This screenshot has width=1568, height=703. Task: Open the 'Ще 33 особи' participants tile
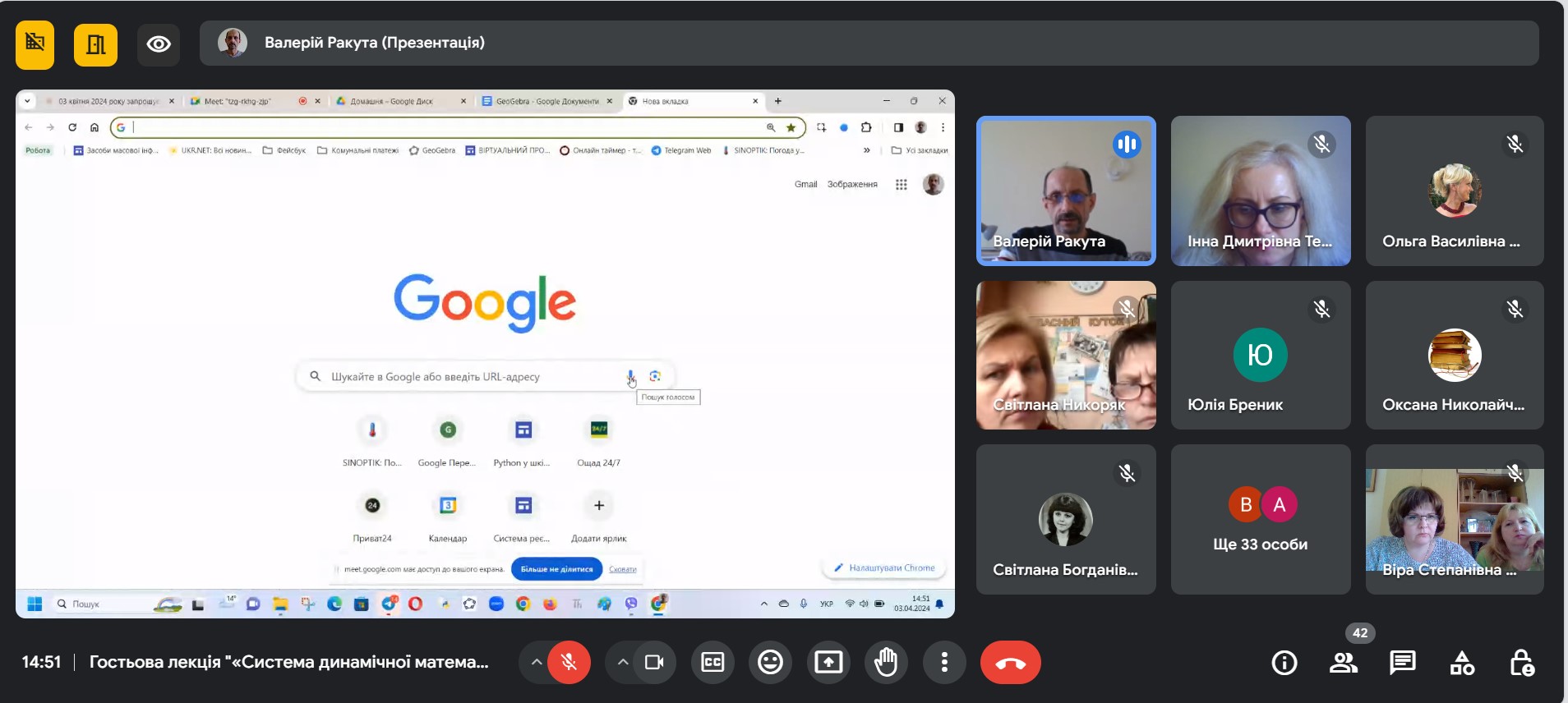[1261, 519]
